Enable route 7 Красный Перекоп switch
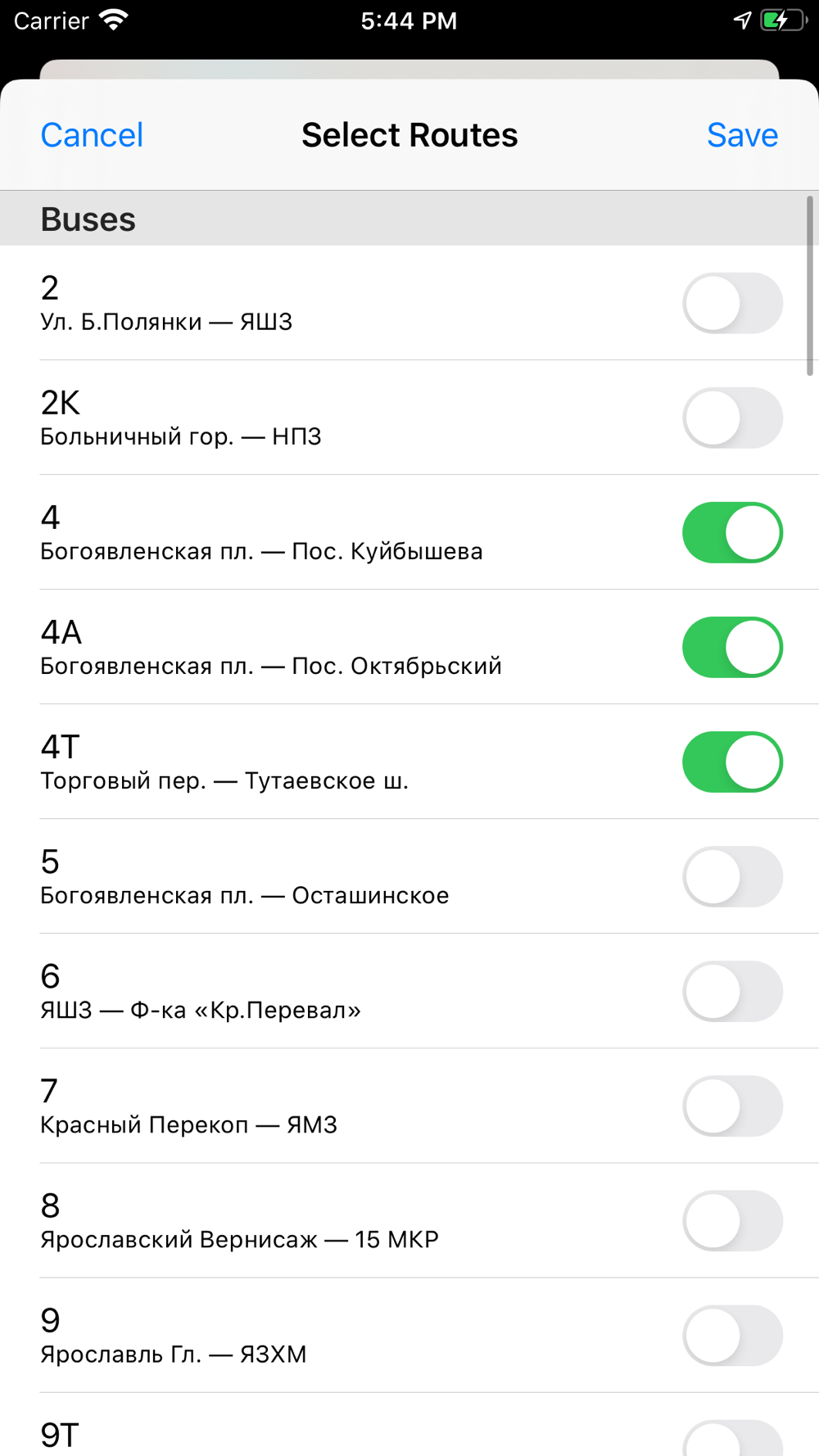819x1456 pixels. click(x=732, y=1106)
